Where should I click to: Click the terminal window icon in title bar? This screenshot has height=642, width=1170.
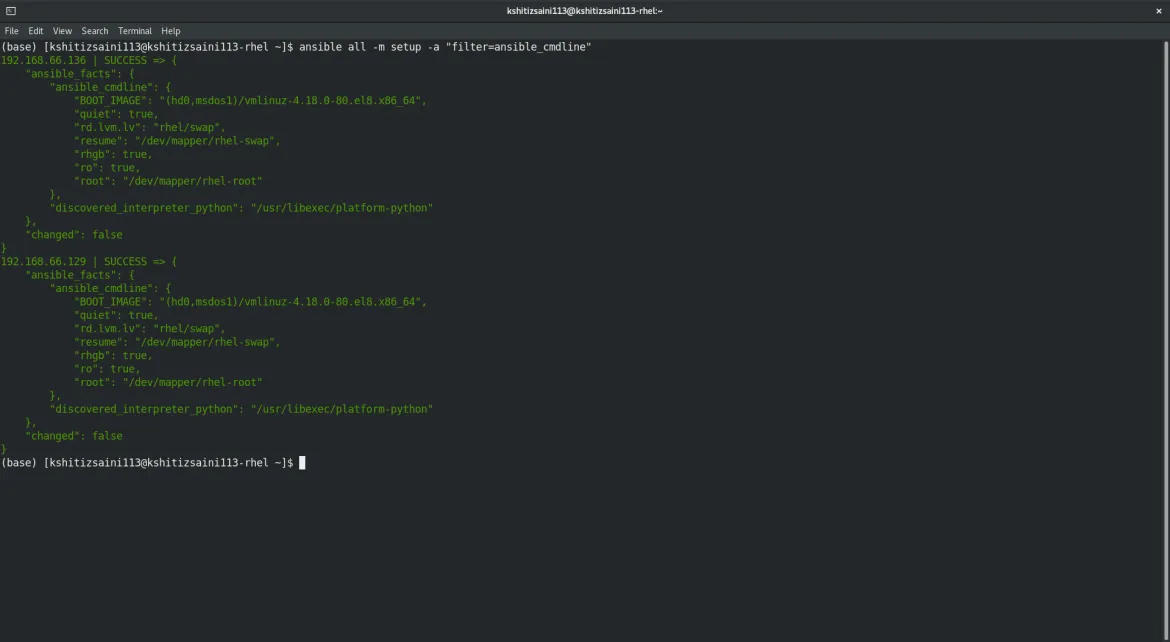click(10, 10)
